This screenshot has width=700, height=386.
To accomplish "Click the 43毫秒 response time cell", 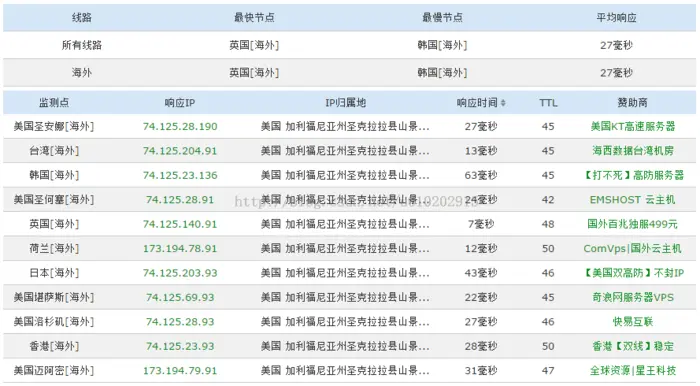I will point(481,273).
